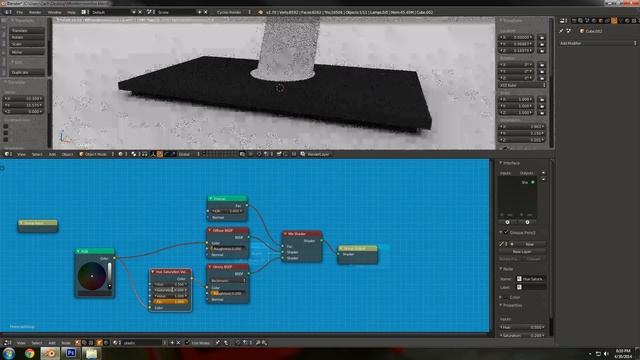Open the Render Layers properties tab icon
The width and height of the screenshot is (640, 360).
click(x=580, y=20)
